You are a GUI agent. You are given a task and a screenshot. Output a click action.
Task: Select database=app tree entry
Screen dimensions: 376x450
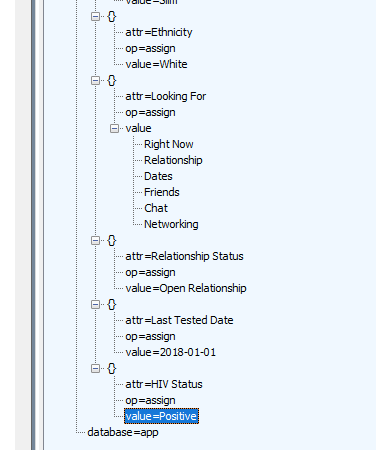[123, 432]
